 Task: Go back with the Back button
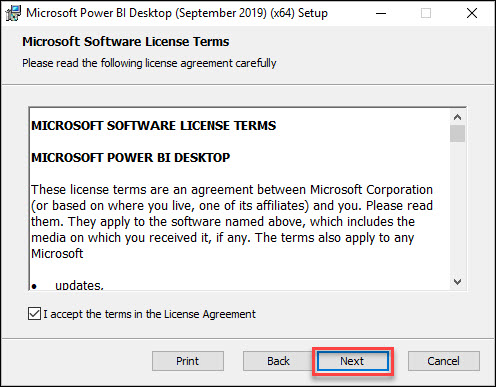point(278,361)
